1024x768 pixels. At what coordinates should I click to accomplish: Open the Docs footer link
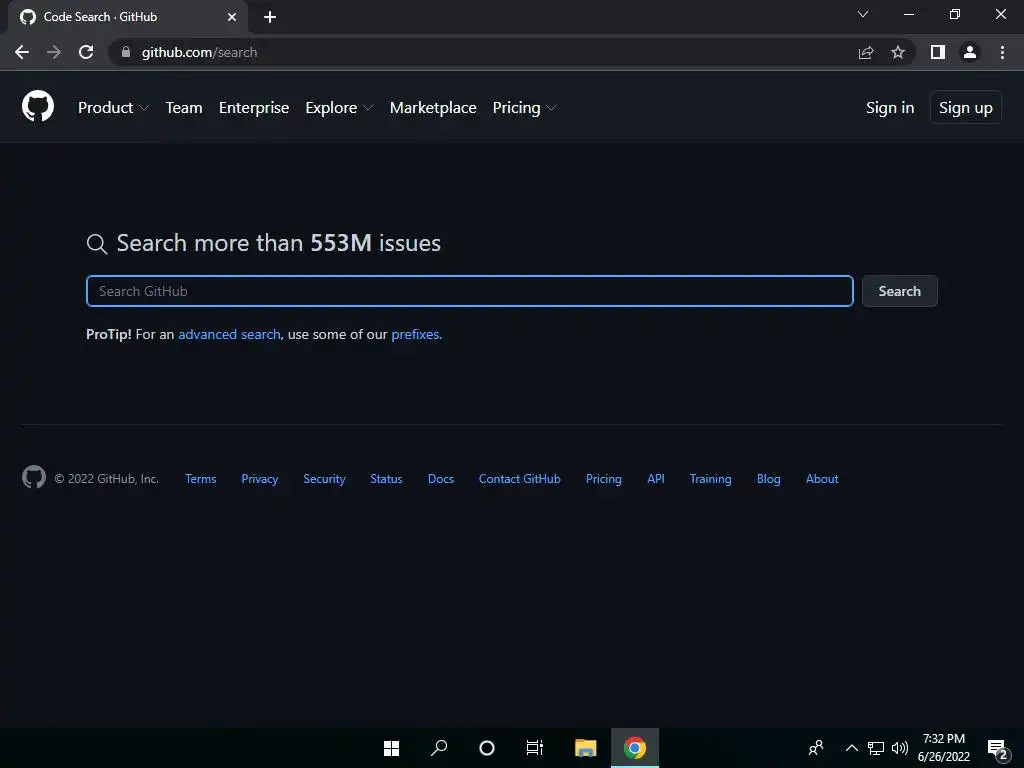pyautogui.click(x=440, y=479)
